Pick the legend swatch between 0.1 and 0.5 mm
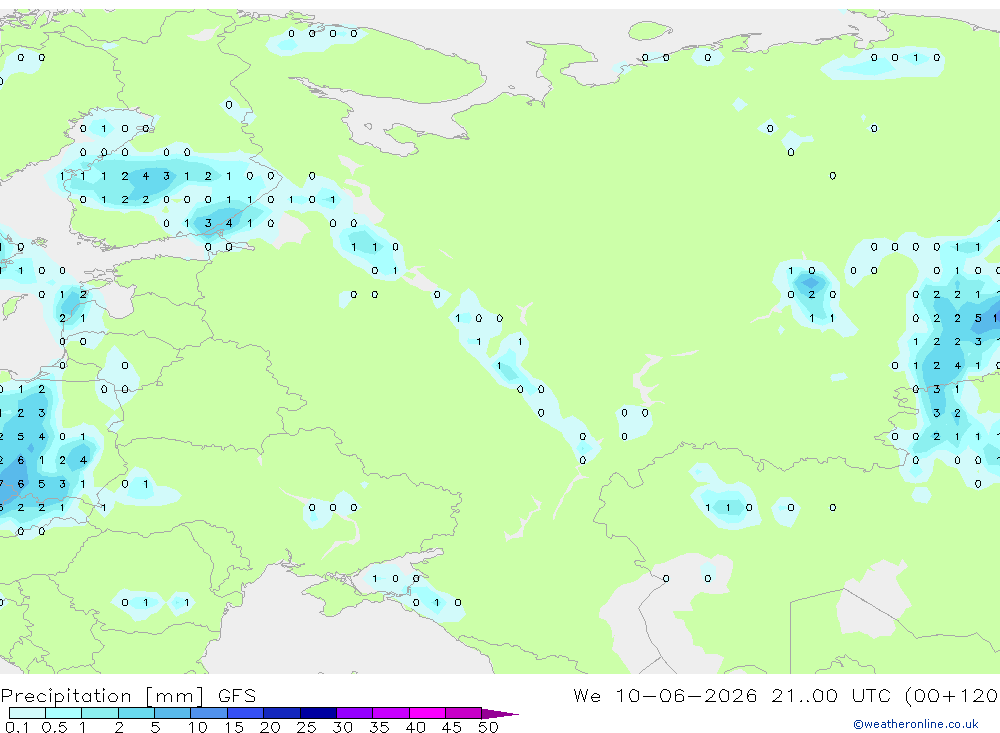The height and width of the screenshot is (733, 1000). 27,713
